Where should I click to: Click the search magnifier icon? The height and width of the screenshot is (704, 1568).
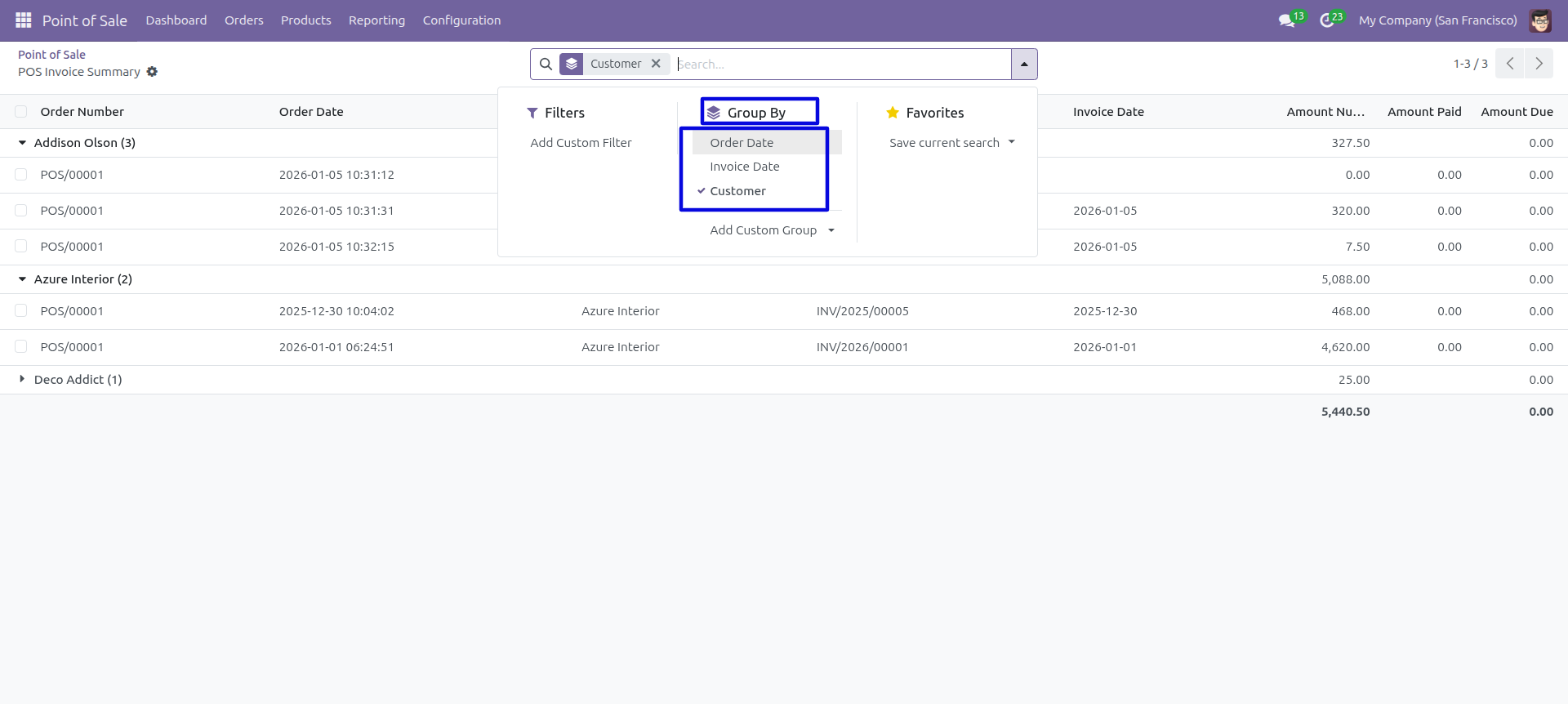tap(546, 64)
